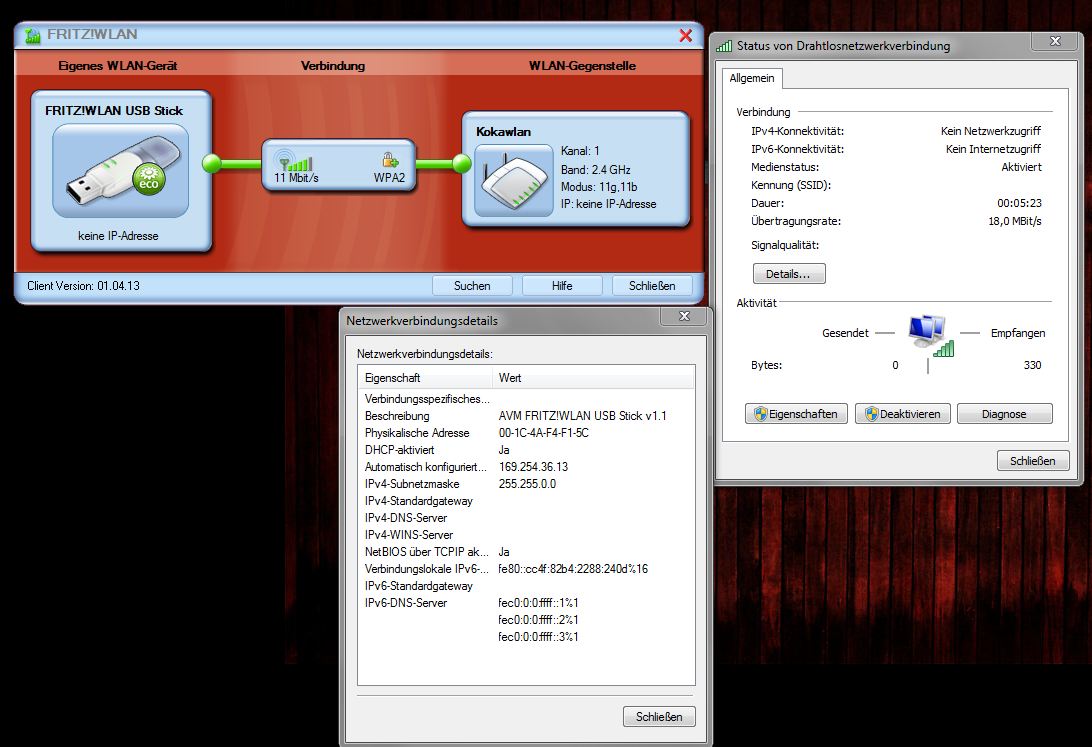The image size is (1092, 747).
Task: Start the Diagnose button
Action: point(1004,414)
